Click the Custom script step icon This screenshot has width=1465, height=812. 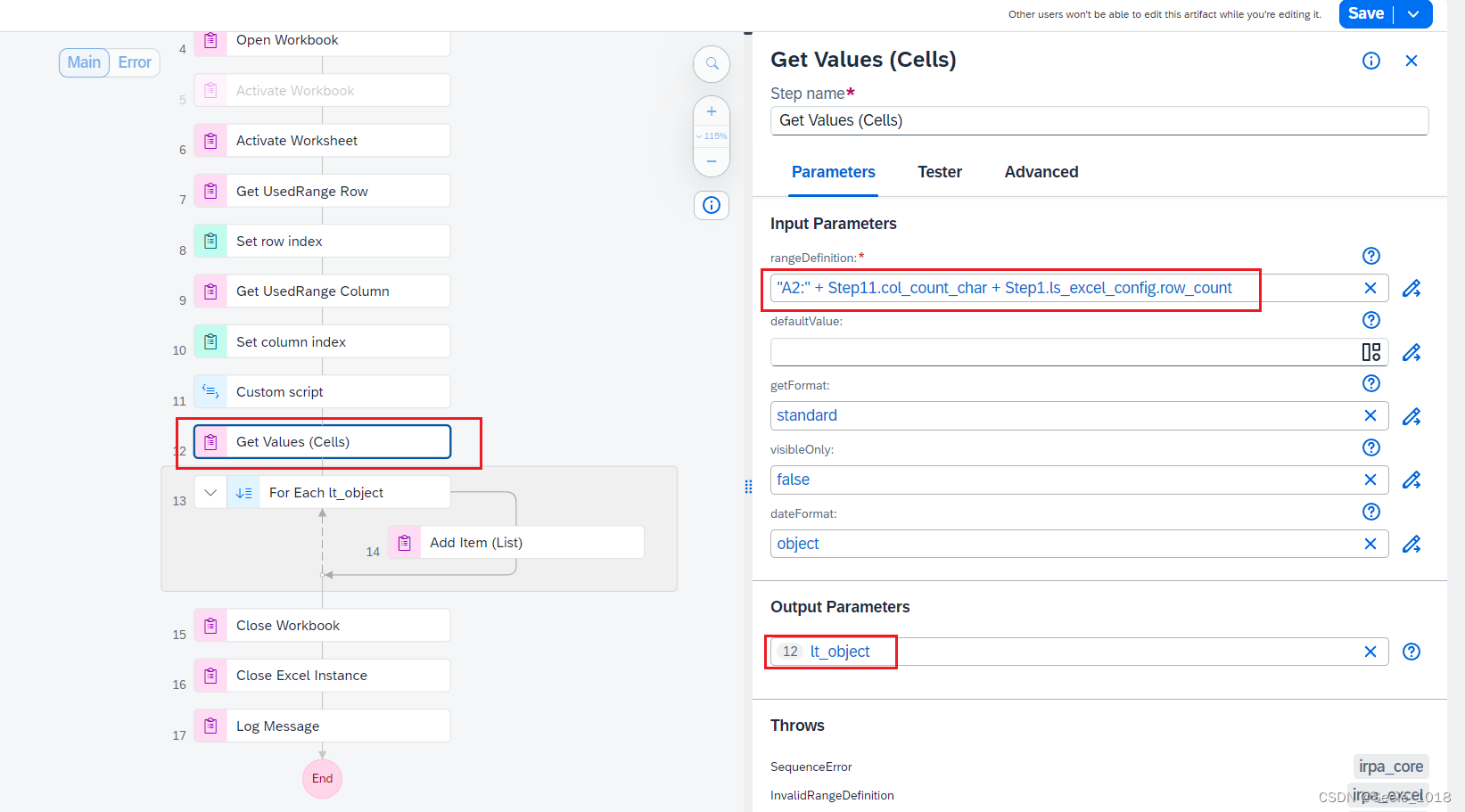click(210, 391)
